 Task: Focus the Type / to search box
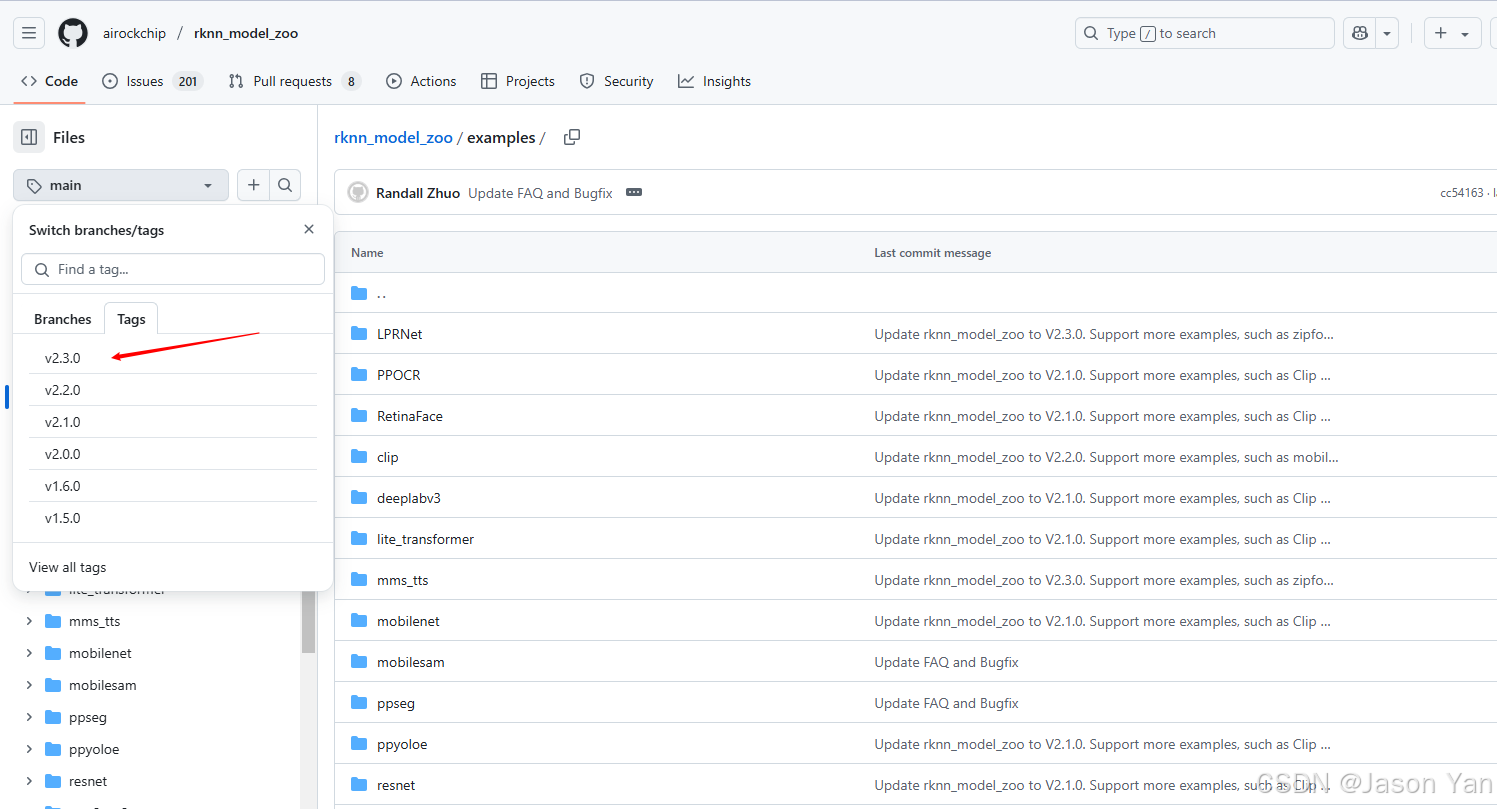[1205, 33]
